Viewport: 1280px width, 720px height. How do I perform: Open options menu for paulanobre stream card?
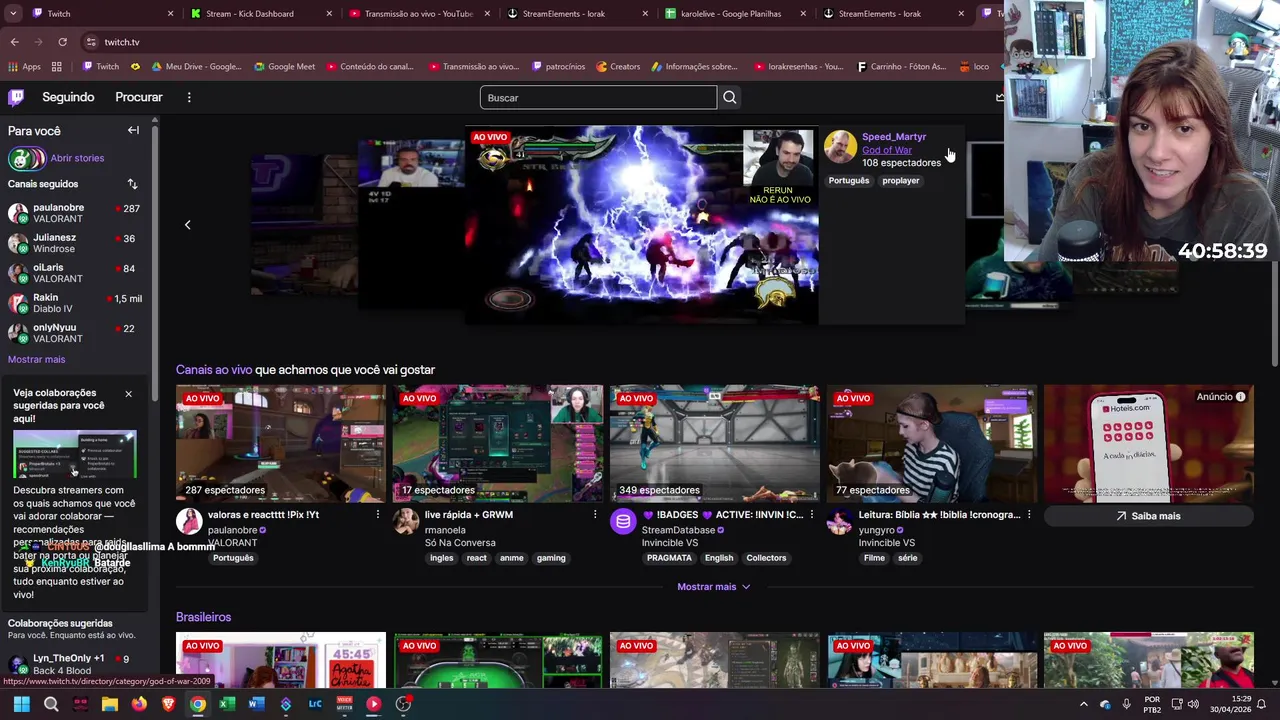click(377, 514)
